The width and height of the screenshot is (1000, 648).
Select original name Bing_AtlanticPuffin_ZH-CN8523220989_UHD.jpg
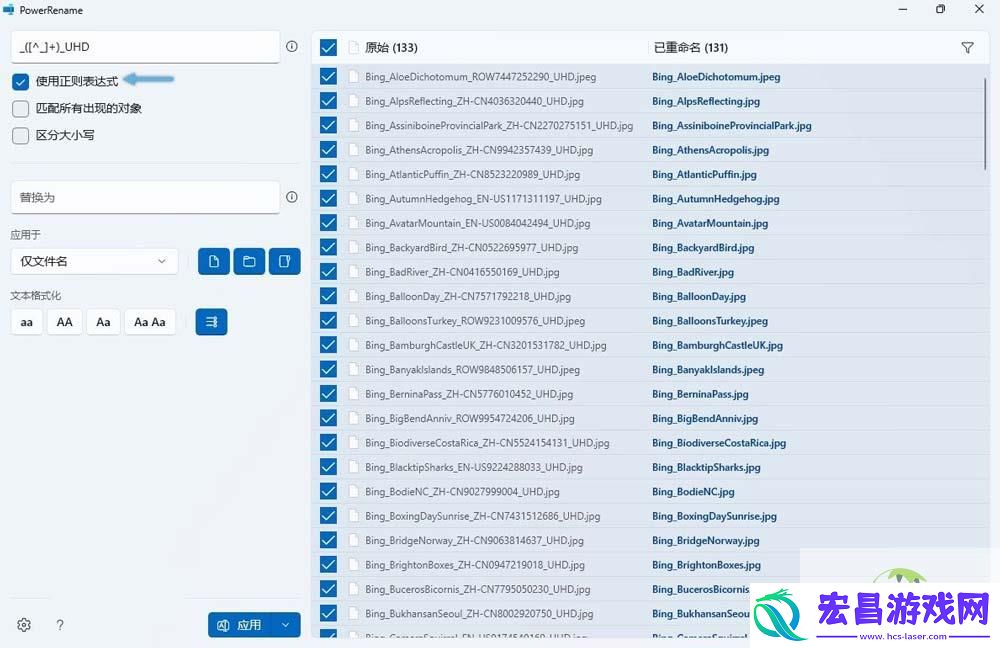(473, 174)
